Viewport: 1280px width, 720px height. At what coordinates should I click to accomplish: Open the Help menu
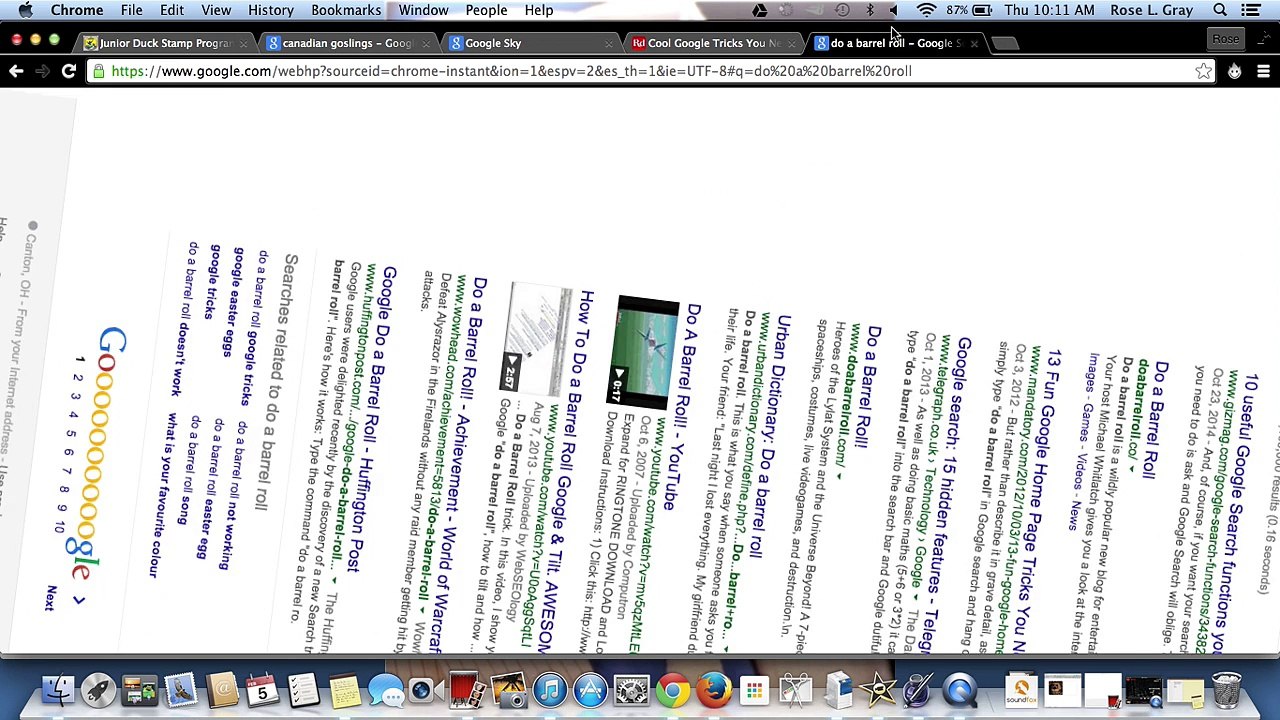[x=538, y=10]
